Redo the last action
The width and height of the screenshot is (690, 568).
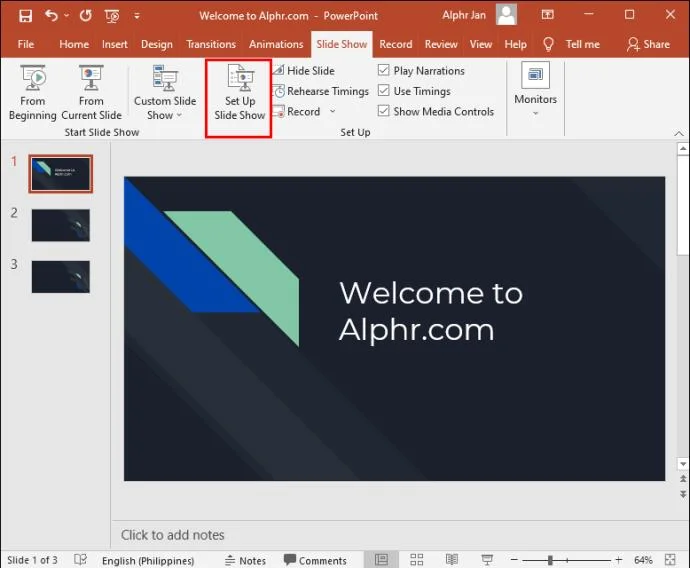point(85,16)
